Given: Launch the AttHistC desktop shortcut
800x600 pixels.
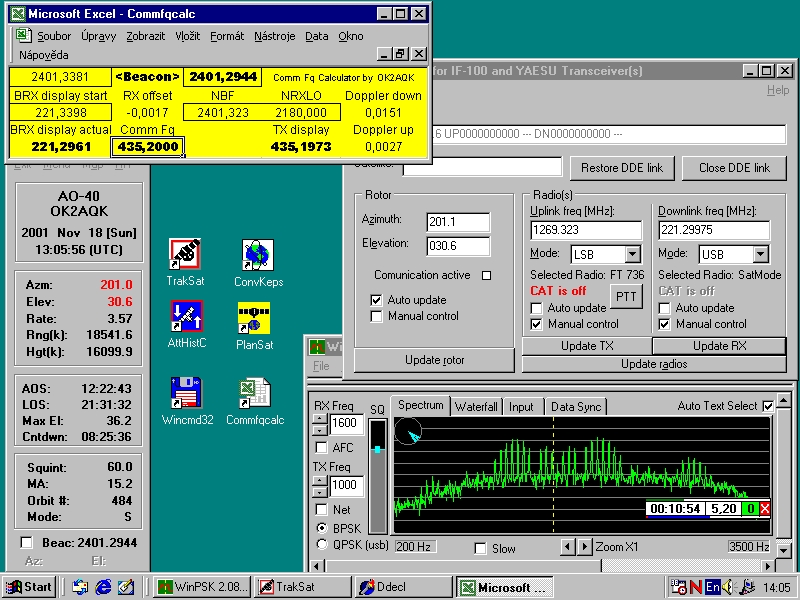Looking at the screenshot, I should pos(187,316).
